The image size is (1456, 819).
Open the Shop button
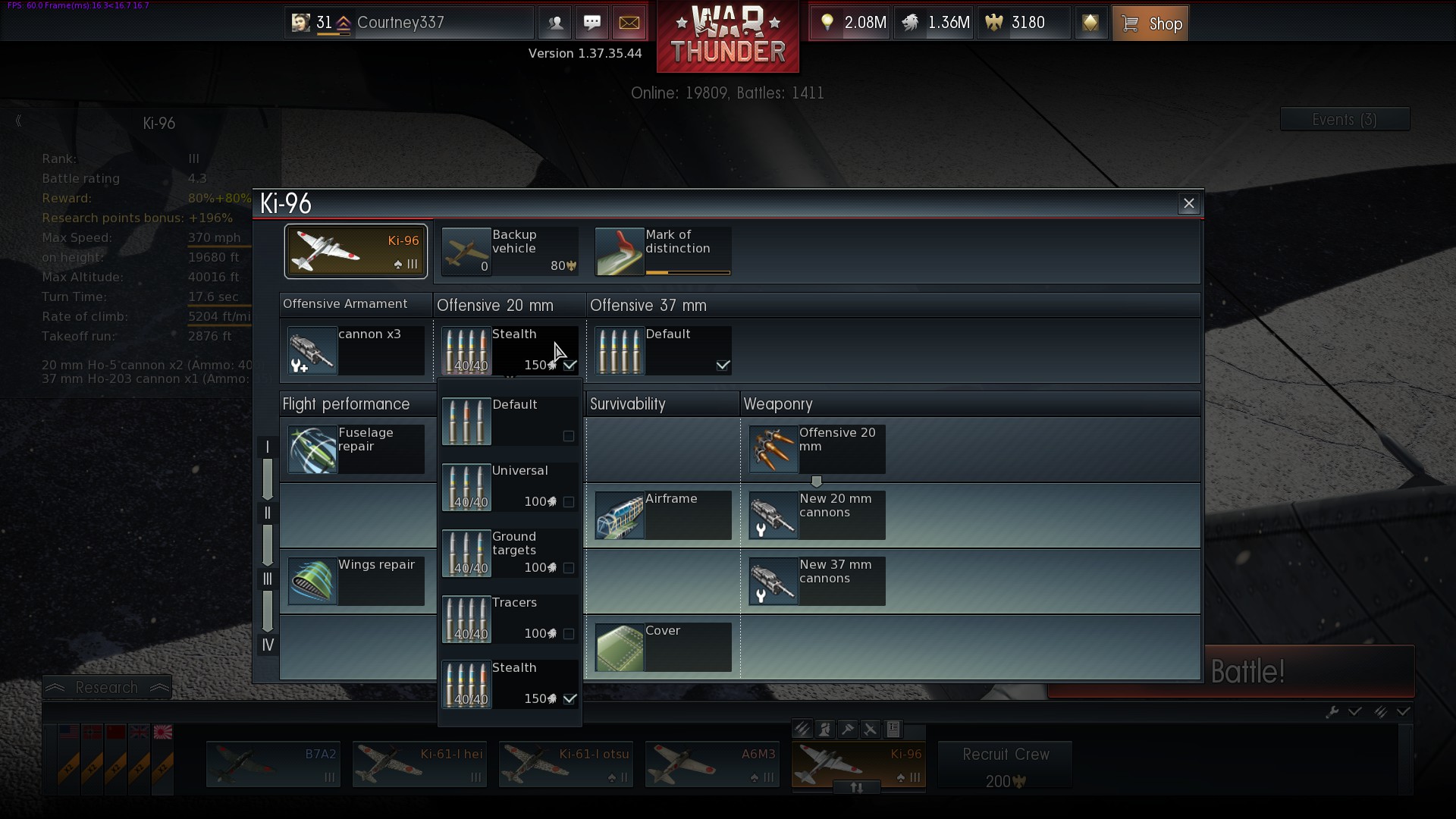[x=1150, y=24]
